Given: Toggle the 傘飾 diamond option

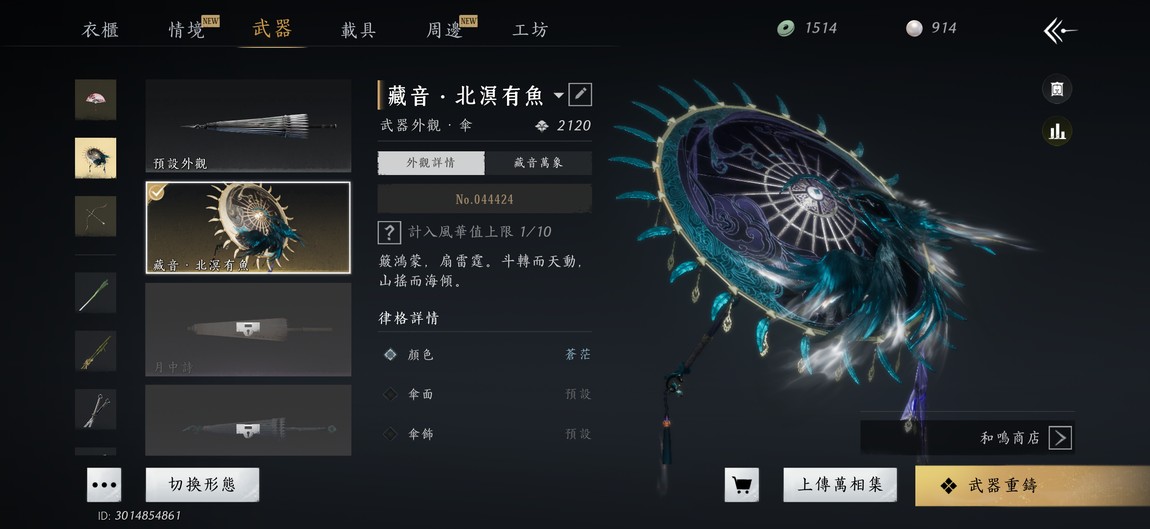Looking at the screenshot, I should coord(390,434).
